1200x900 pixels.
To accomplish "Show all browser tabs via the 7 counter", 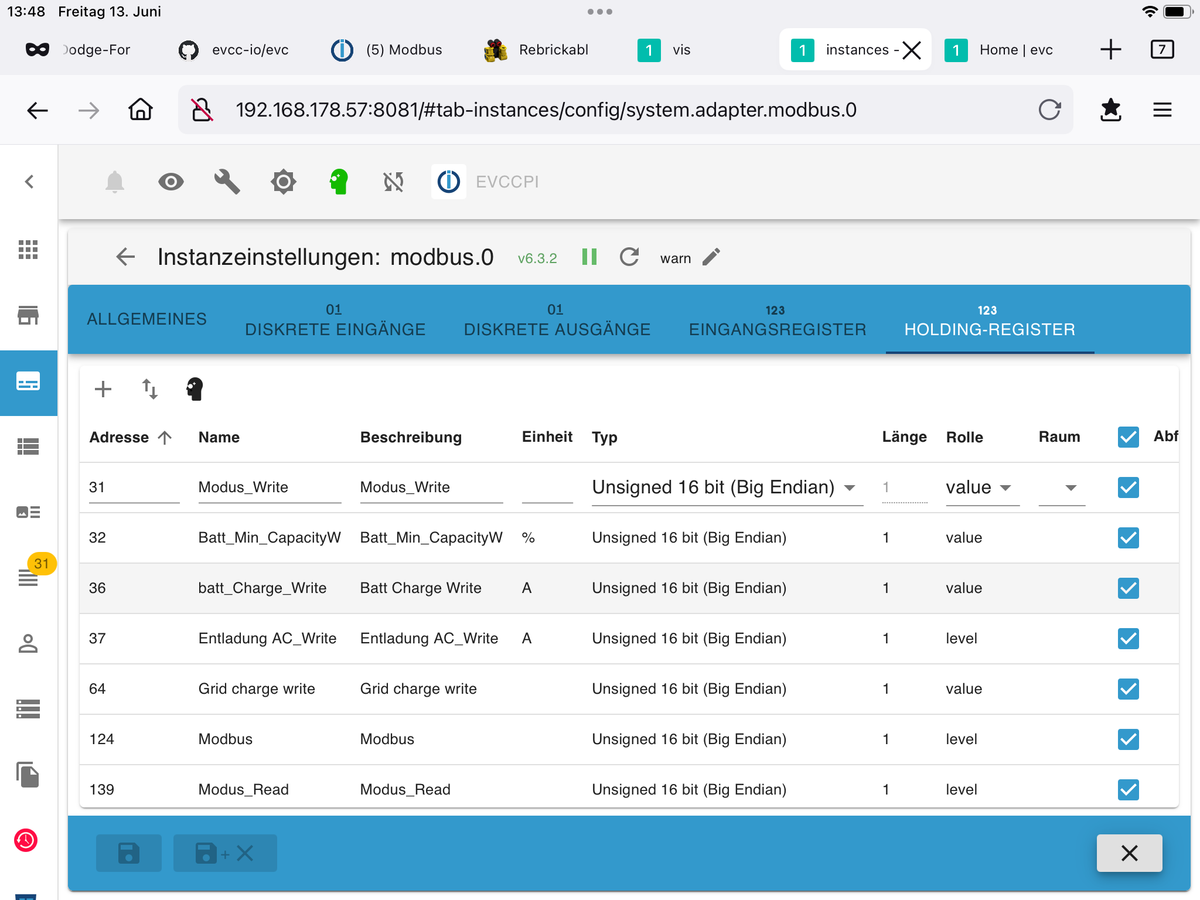I will point(1162,50).
